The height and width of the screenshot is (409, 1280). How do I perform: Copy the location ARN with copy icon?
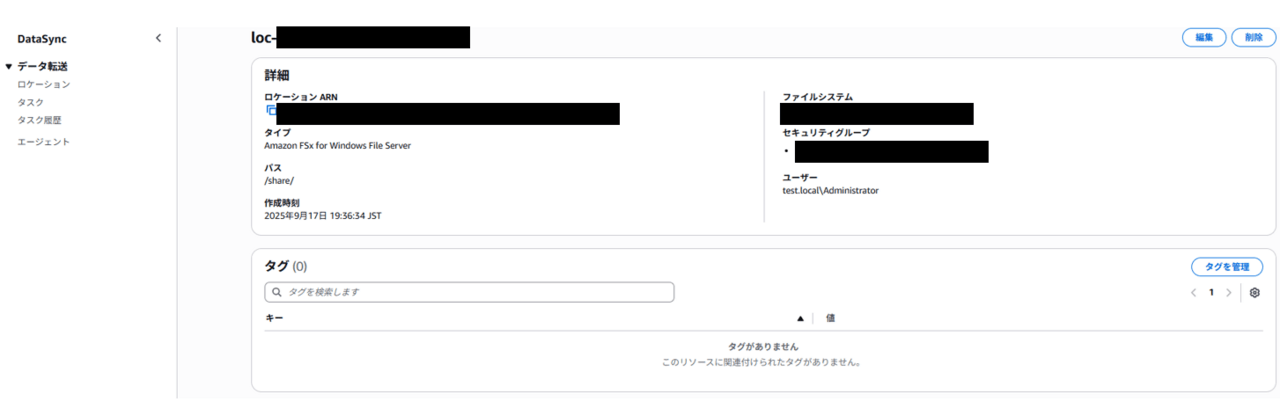[271, 111]
